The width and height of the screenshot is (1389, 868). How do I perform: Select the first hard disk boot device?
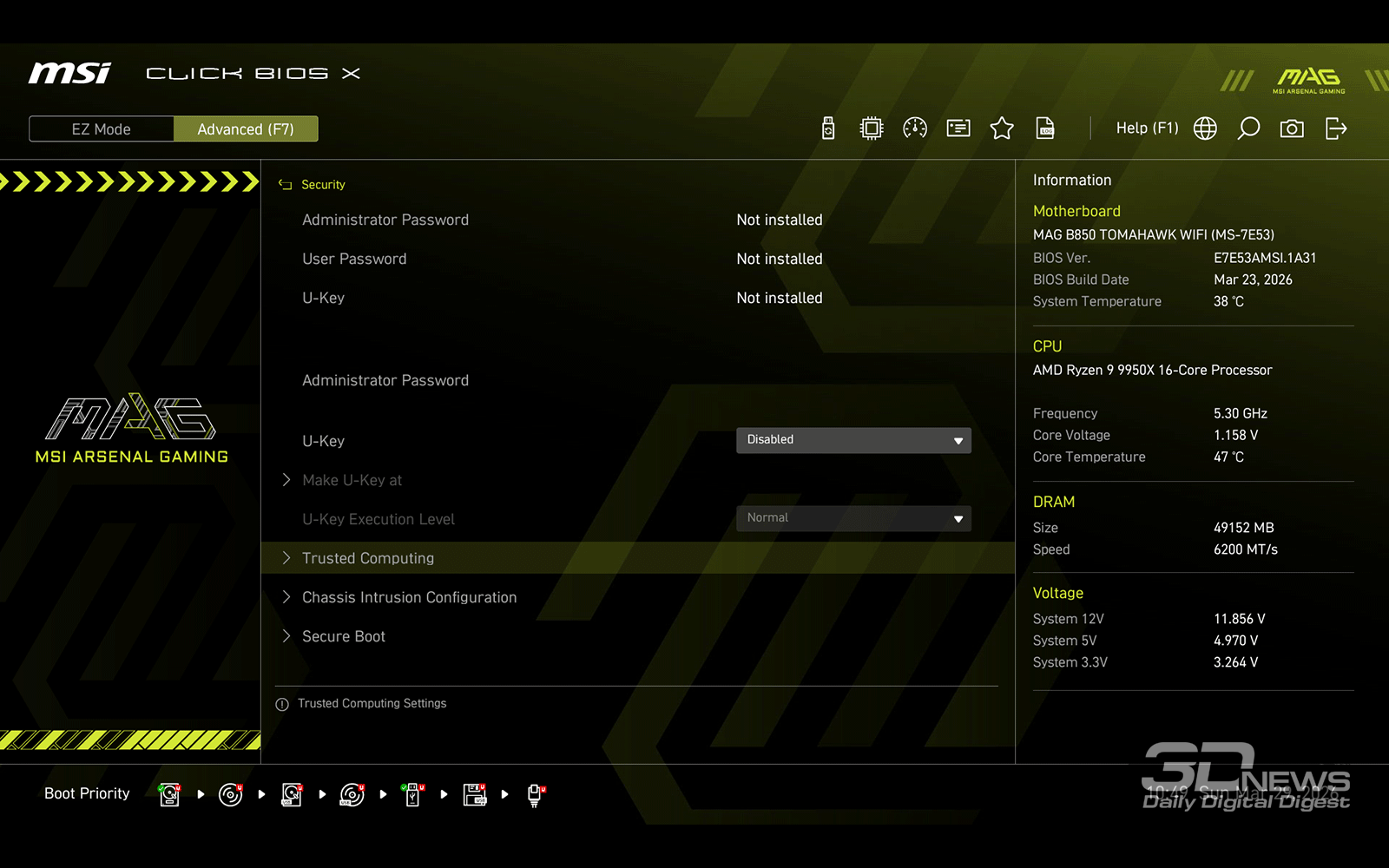pos(170,794)
